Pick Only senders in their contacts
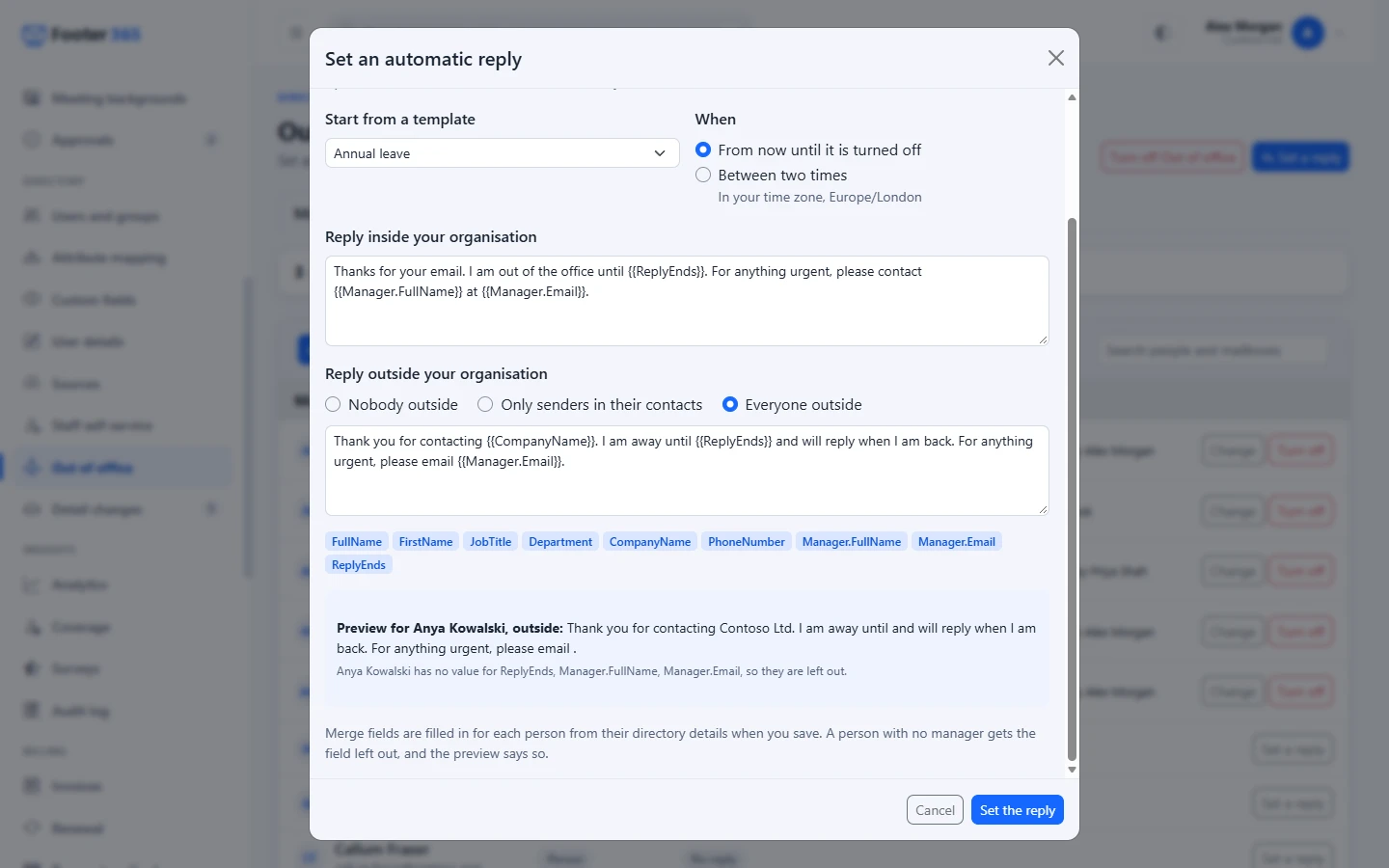 coord(485,404)
